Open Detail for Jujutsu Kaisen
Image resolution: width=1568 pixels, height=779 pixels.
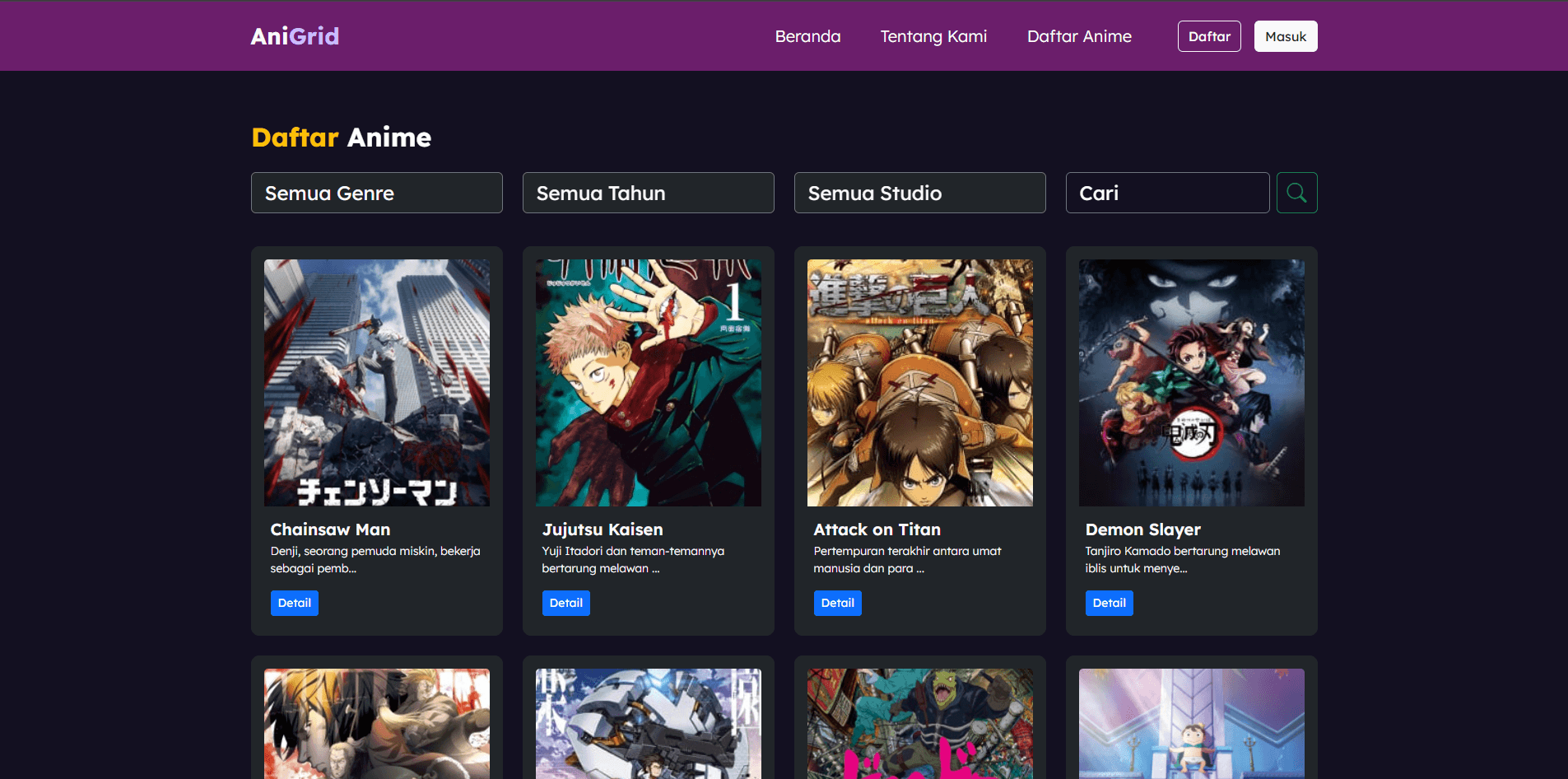tap(566, 603)
